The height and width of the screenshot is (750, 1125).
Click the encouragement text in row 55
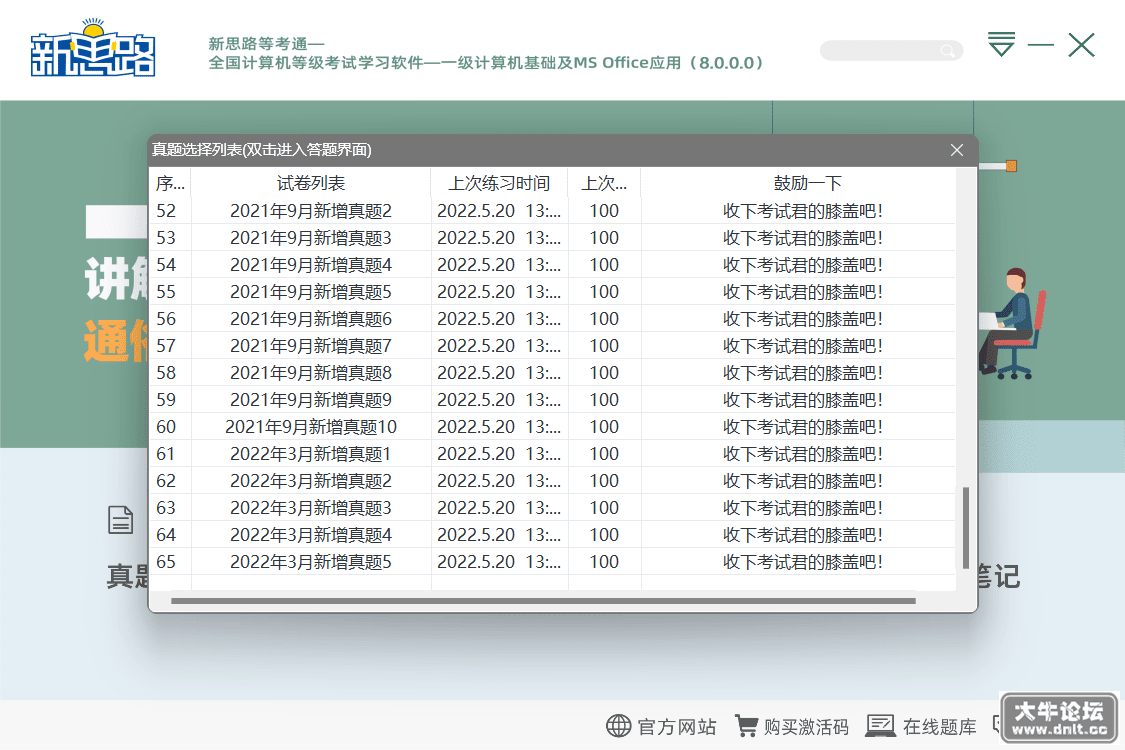(x=802, y=292)
